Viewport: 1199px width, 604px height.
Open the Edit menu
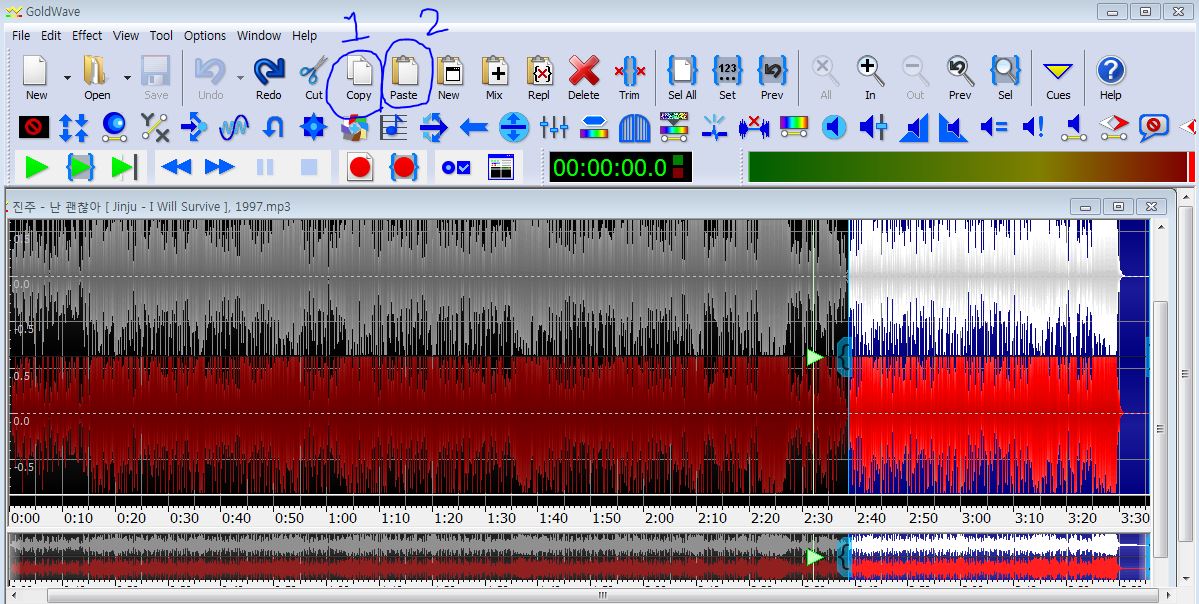[51, 35]
